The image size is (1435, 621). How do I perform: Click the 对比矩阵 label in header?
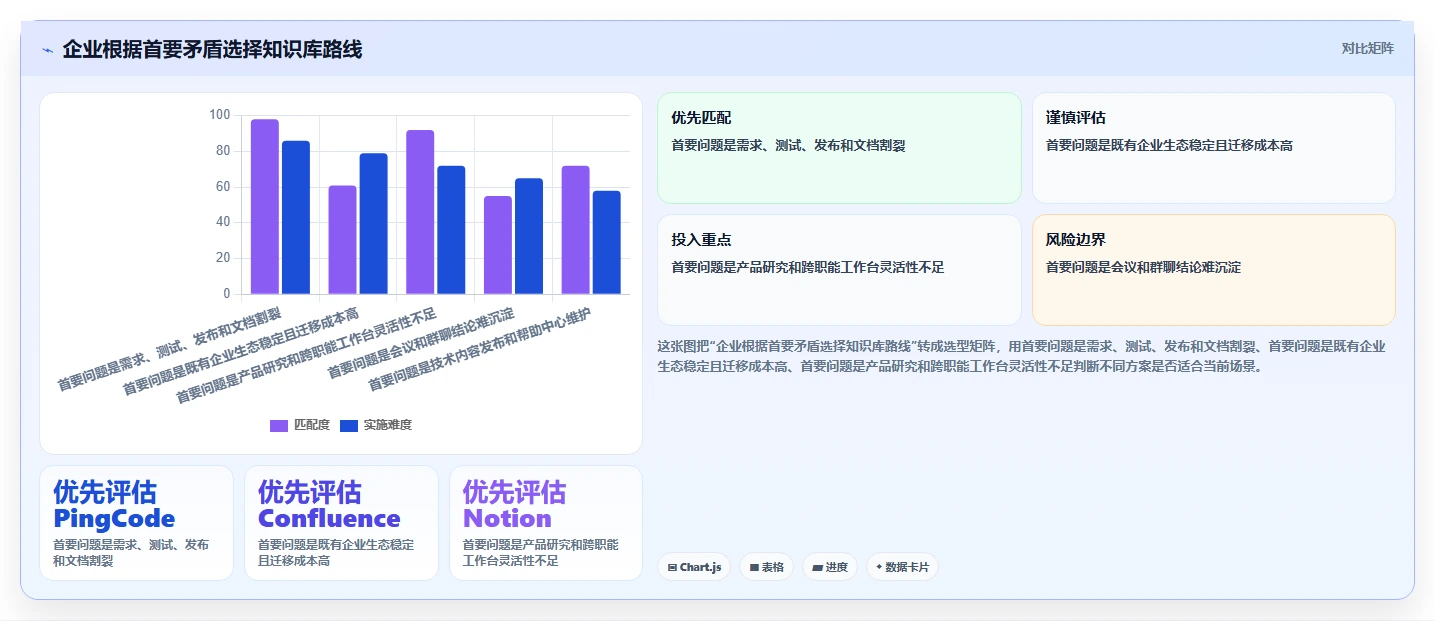point(1367,48)
